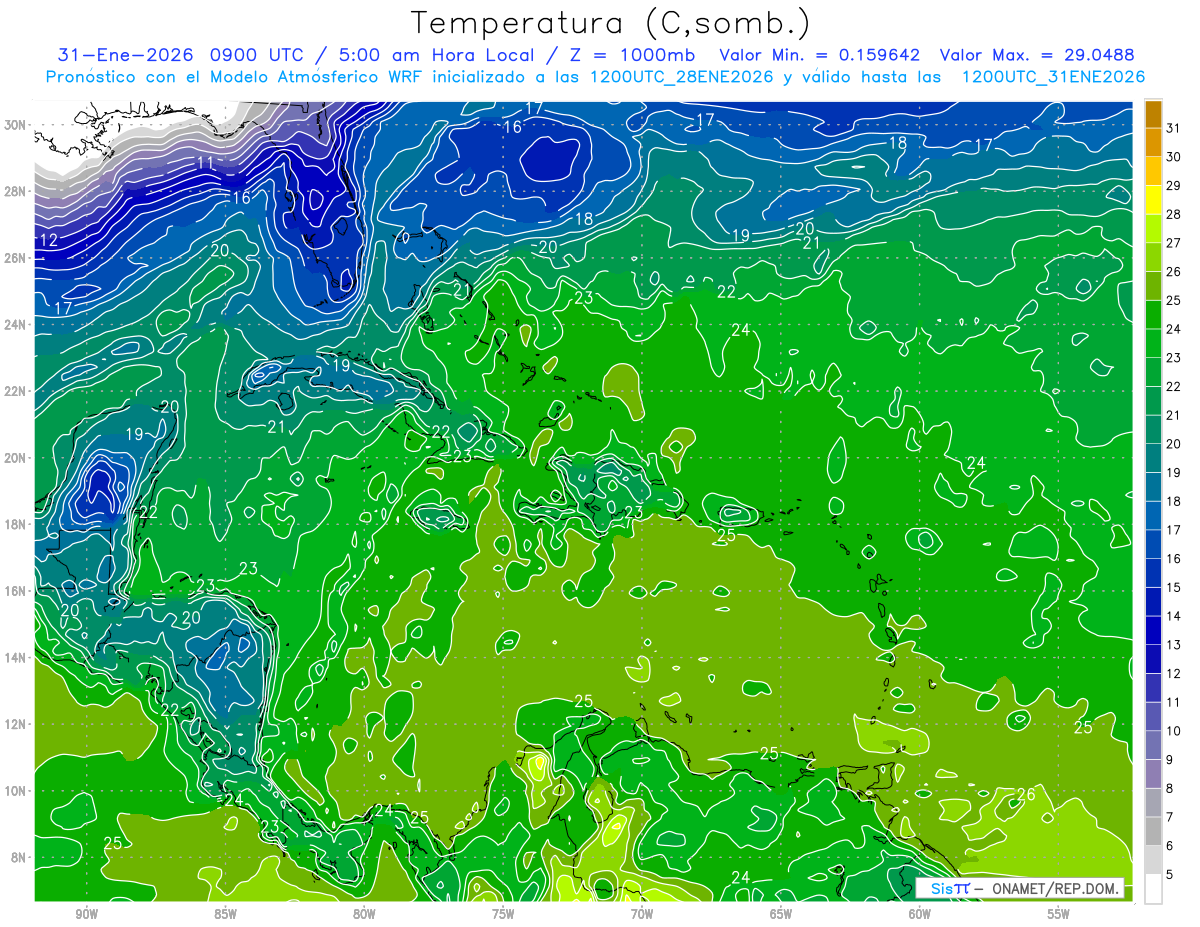Click the '70W' longitude axis label
1200x927 pixels.
point(642,914)
